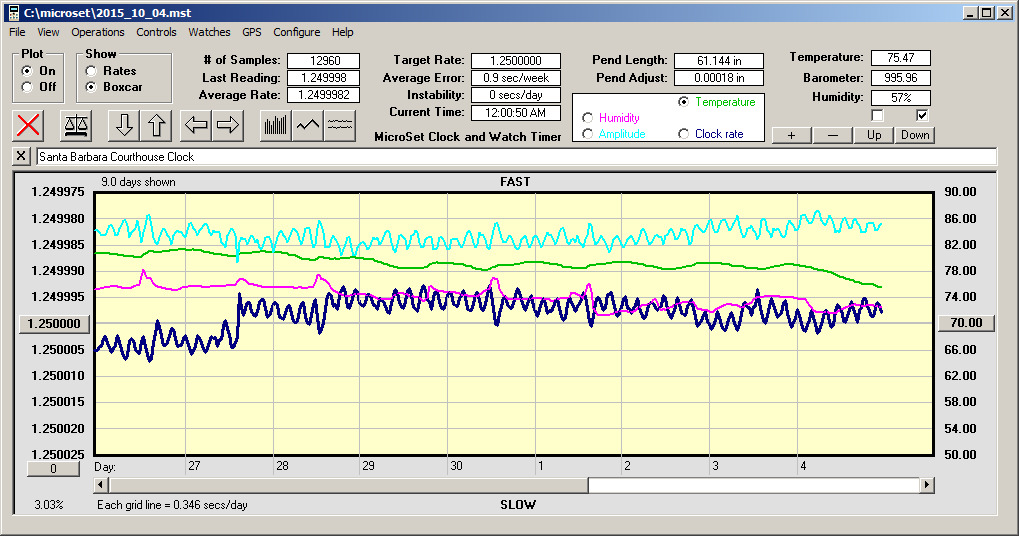
Task: Click the scrollbar left arrow
Action: click(101, 485)
